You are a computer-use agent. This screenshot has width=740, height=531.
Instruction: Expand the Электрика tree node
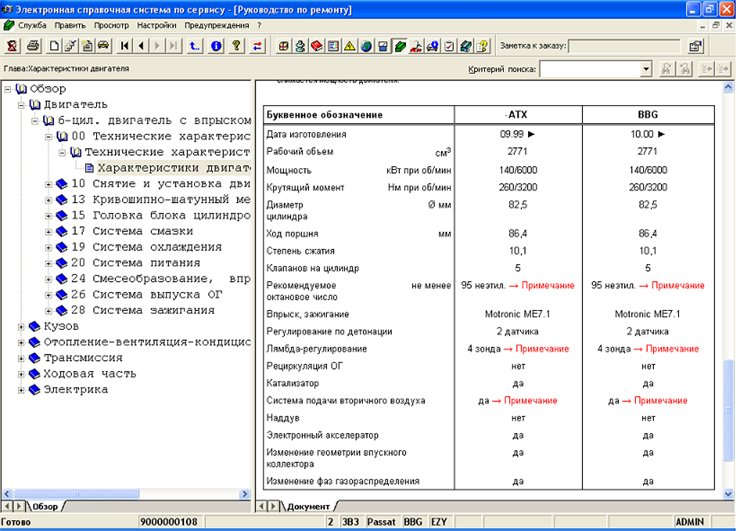click(21, 390)
